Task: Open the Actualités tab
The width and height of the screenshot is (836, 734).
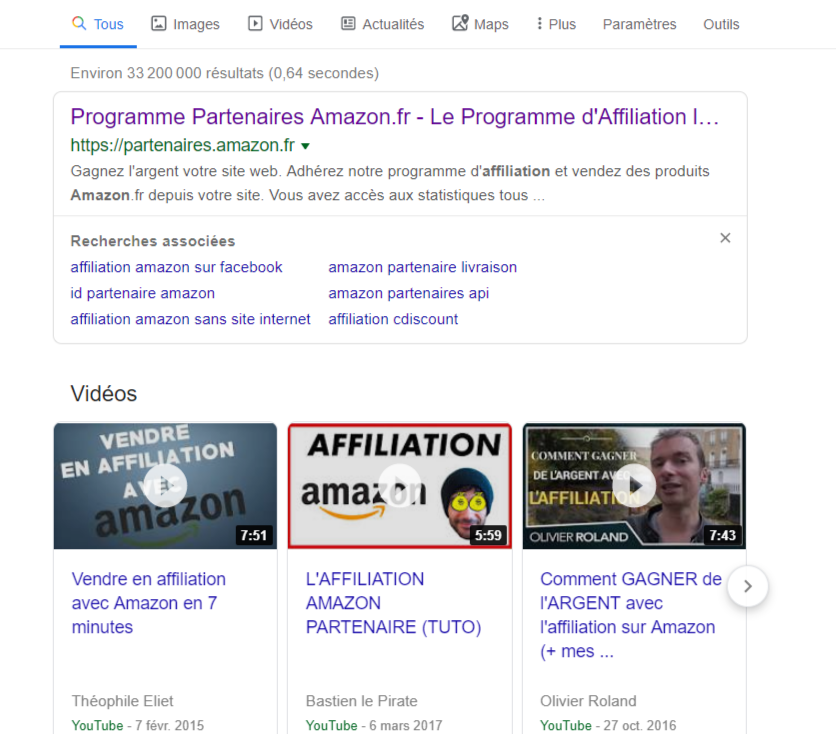Action: pyautogui.click(x=383, y=24)
